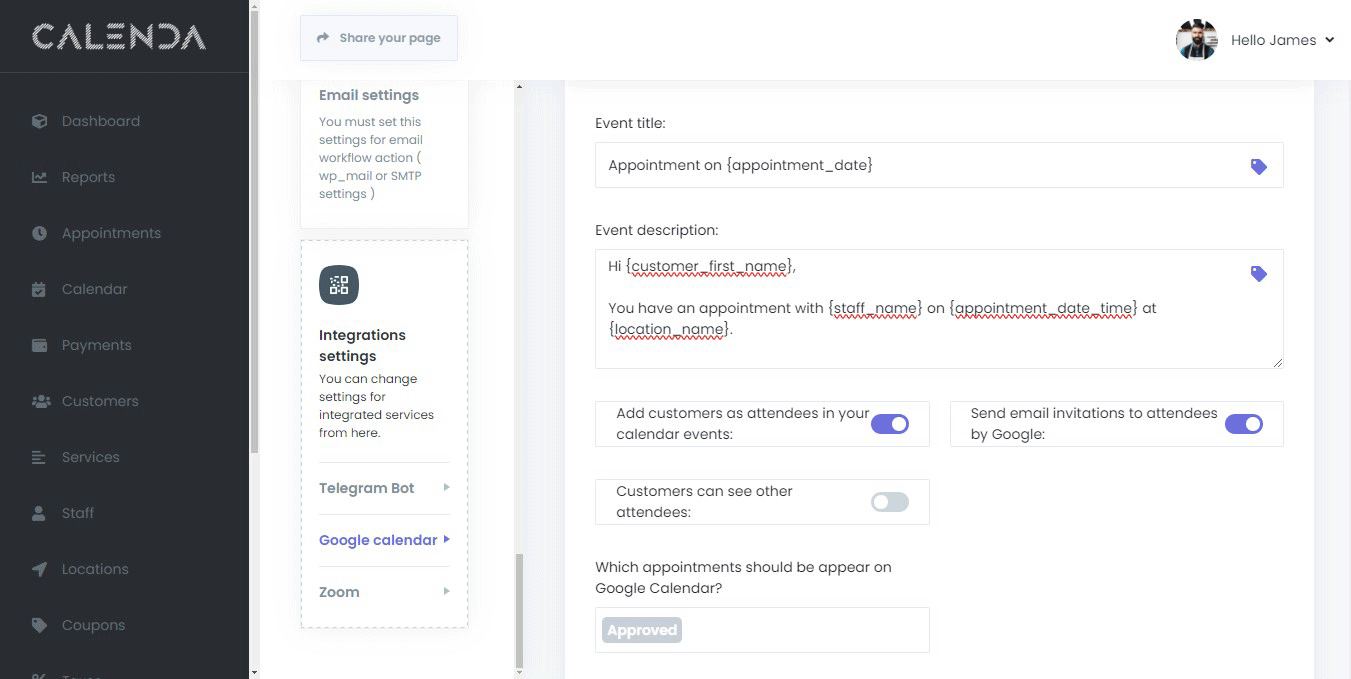Click the Dashboard cube icon in sidebar
Screen dimensions: 1351x679
[x=39, y=121]
